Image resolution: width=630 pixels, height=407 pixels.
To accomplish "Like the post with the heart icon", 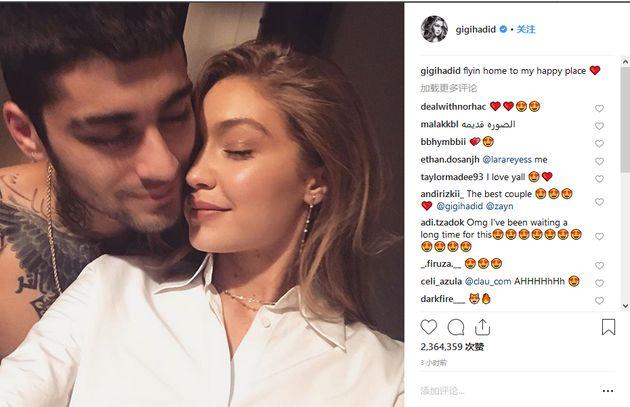I will (x=428, y=327).
